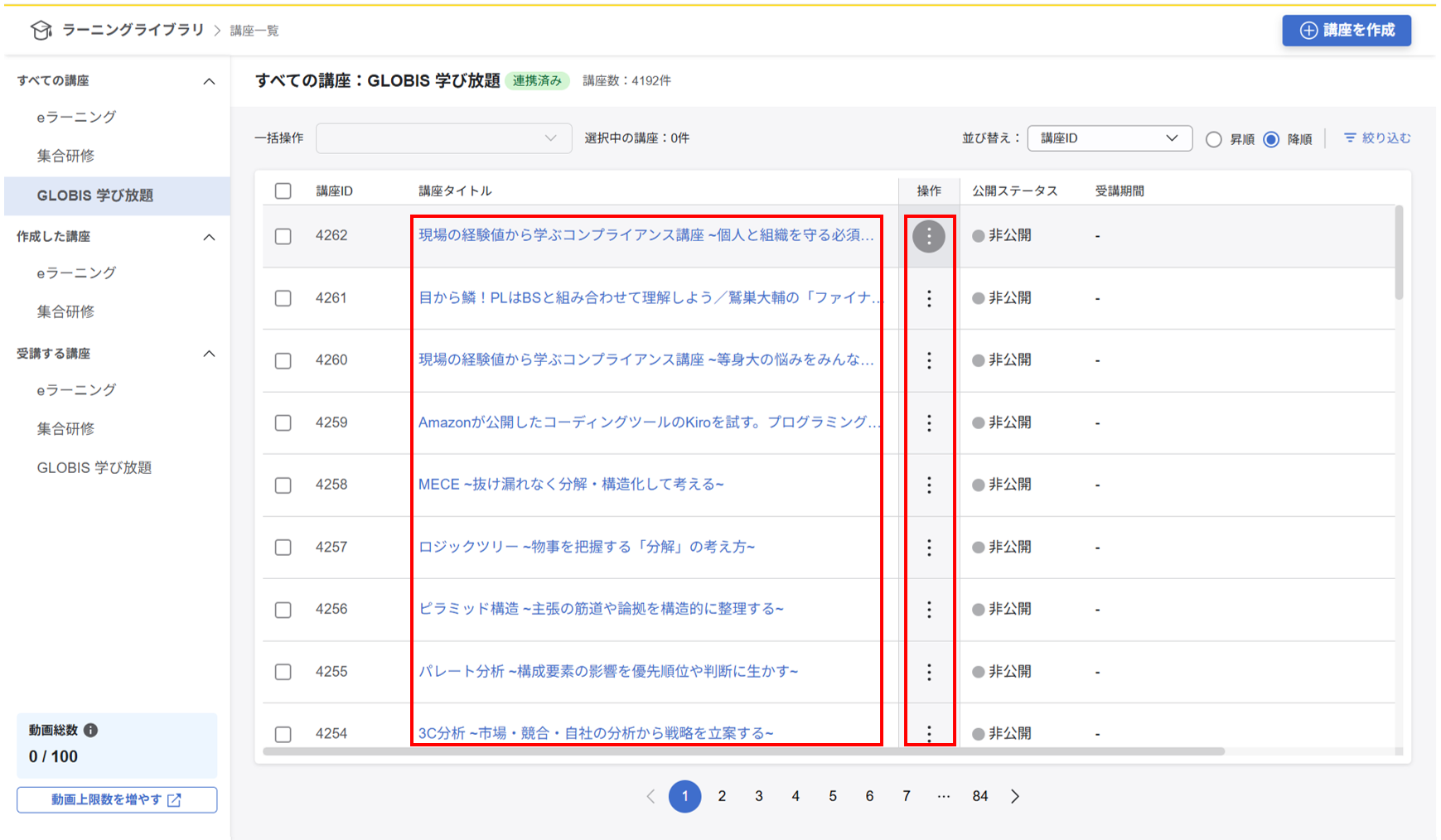Select eラーニング under 受講する講座
The width and height of the screenshot is (1441, 840).
pyautogui.click(x=76, y=390)
